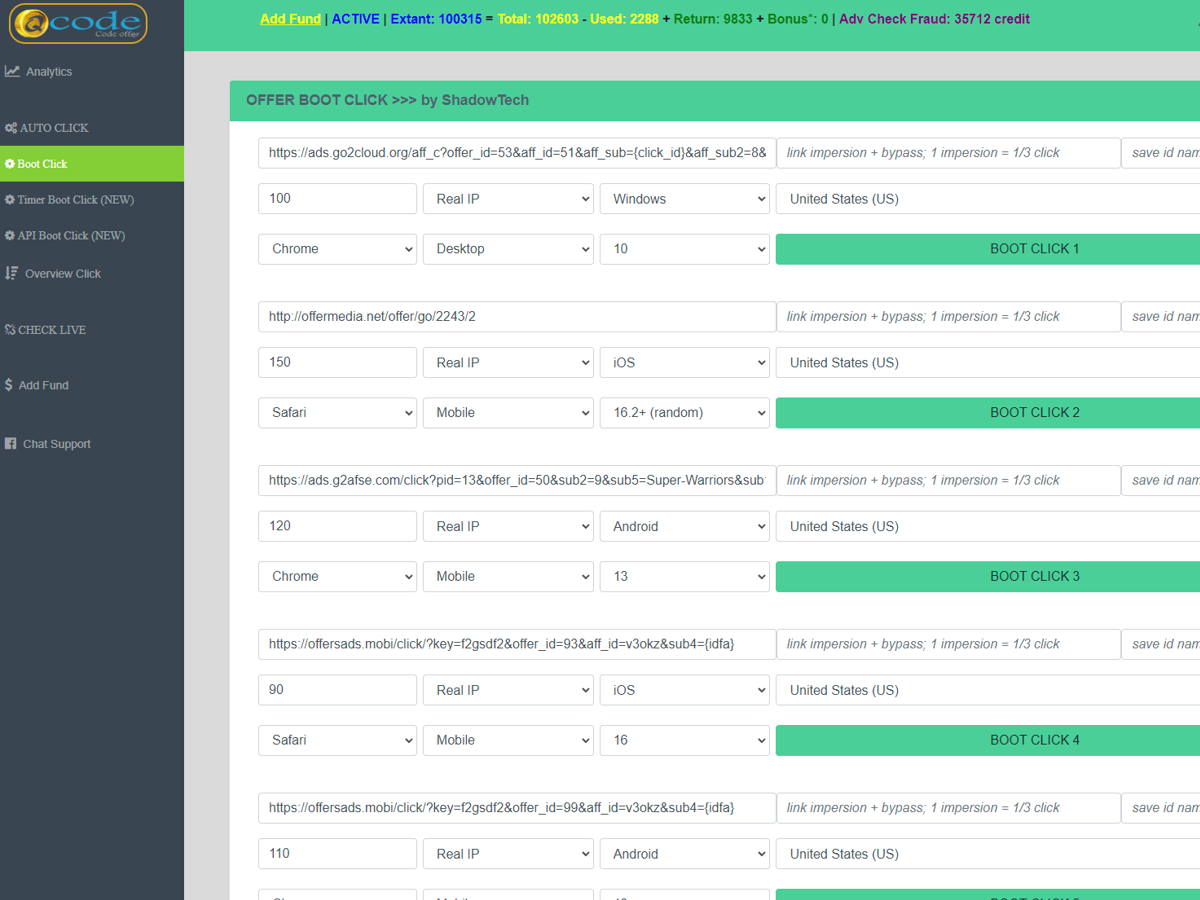The height and width of the screenshot is (900, 1200).
Task: Click the Timer Boot Click gear icon
Action: [10, 200]
